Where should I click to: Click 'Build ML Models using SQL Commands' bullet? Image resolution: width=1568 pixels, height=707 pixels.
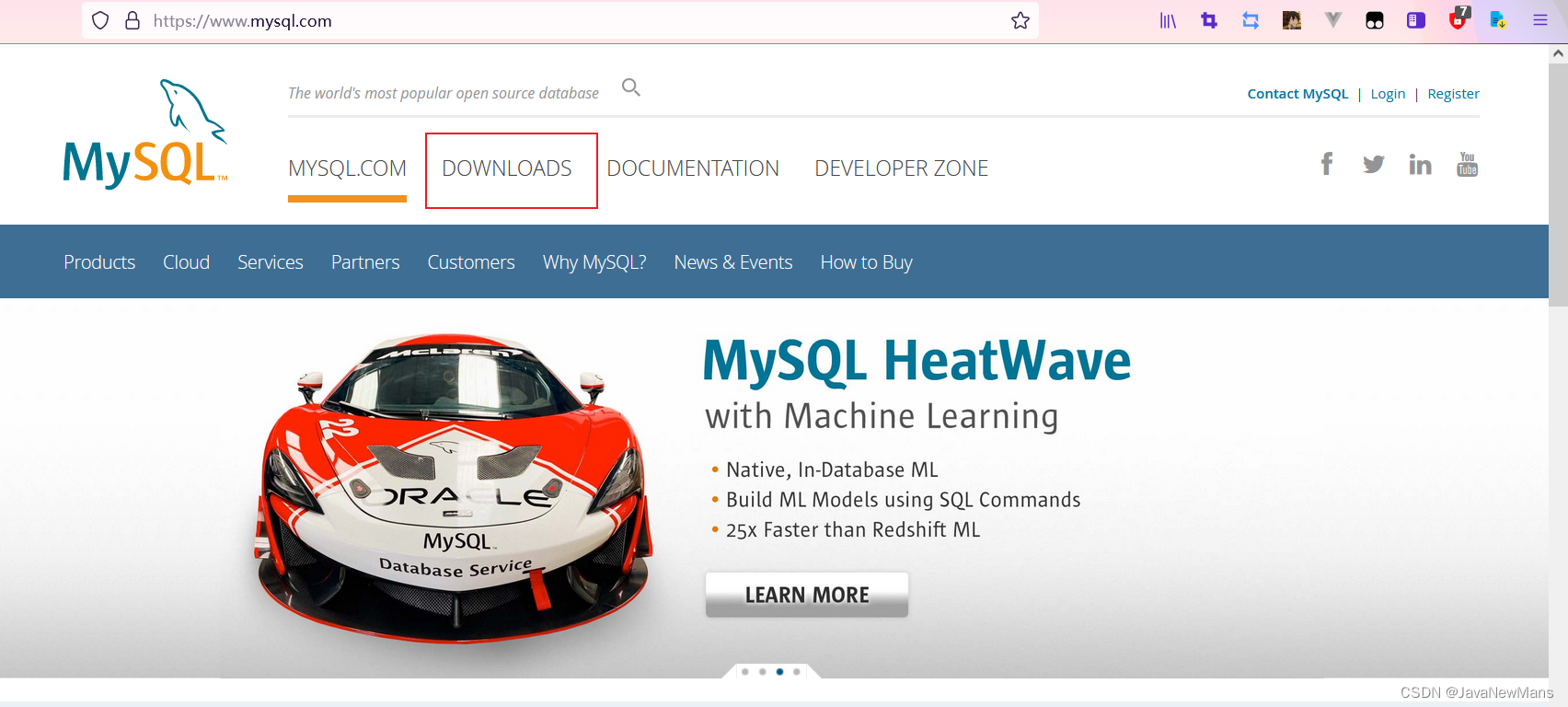click(903, 500)
